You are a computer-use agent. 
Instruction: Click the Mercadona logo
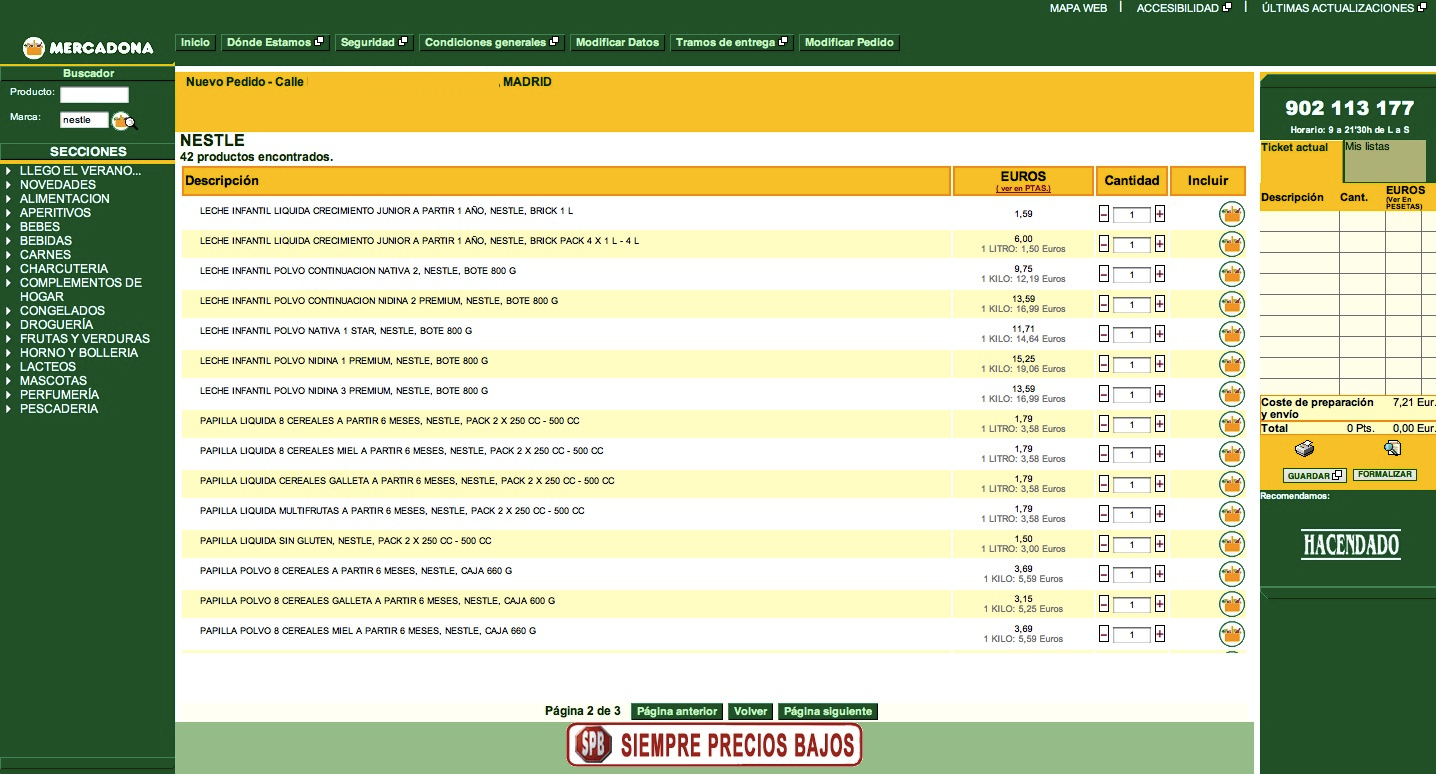point(88,47)
